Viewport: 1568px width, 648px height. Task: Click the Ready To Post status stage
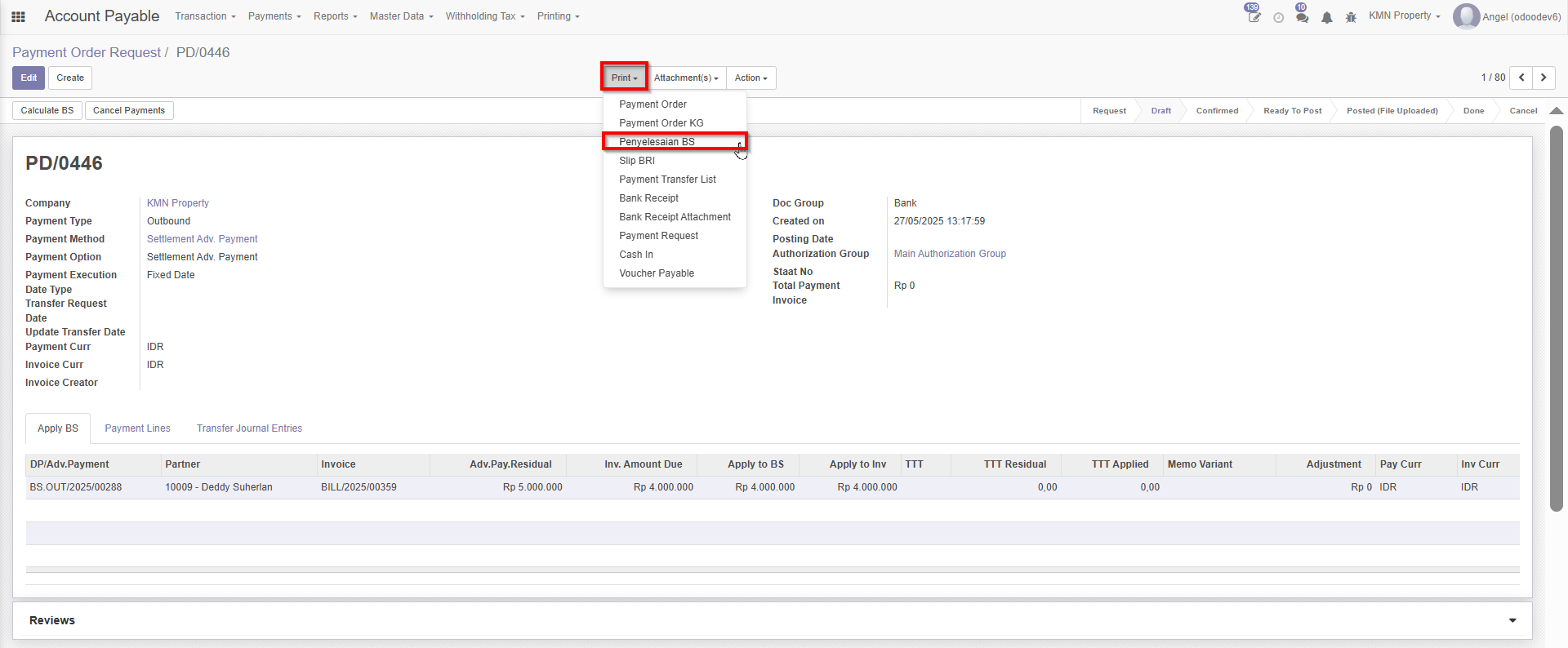(1292, 111)
